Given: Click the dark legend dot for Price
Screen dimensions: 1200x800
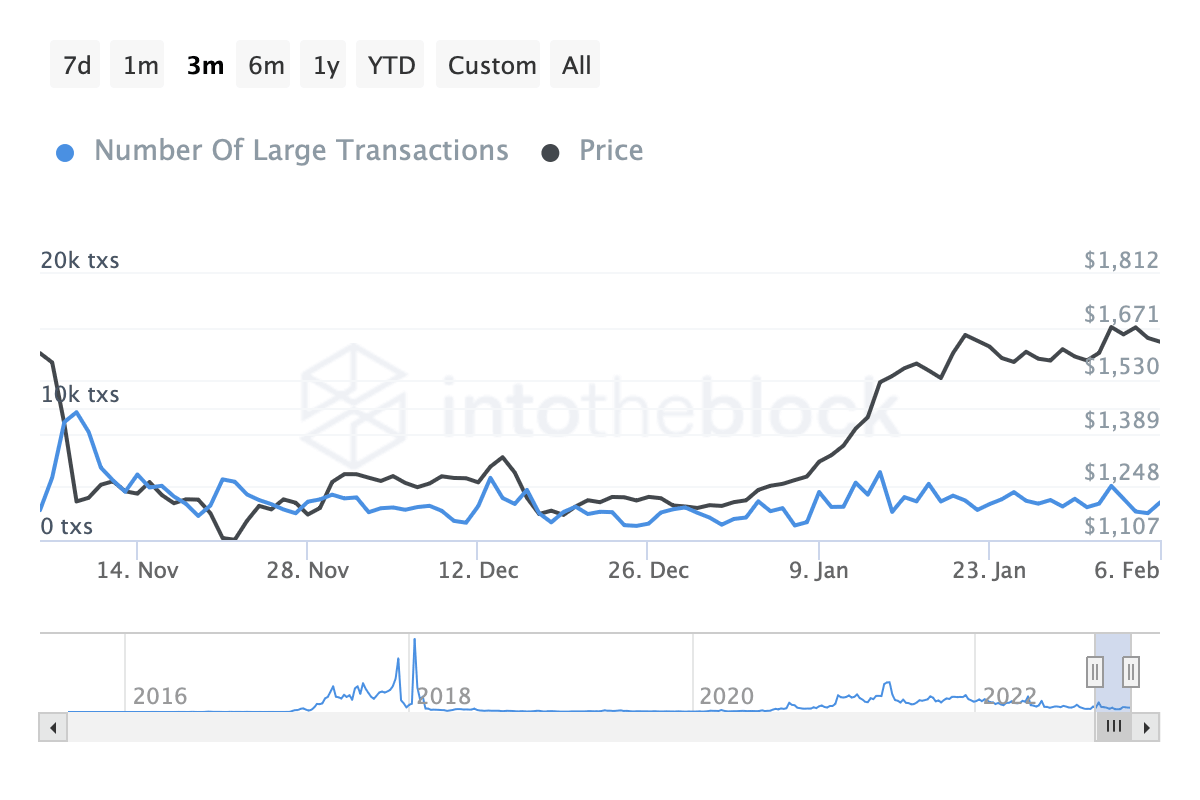Looking at the screenshot, I should [552, 150].
